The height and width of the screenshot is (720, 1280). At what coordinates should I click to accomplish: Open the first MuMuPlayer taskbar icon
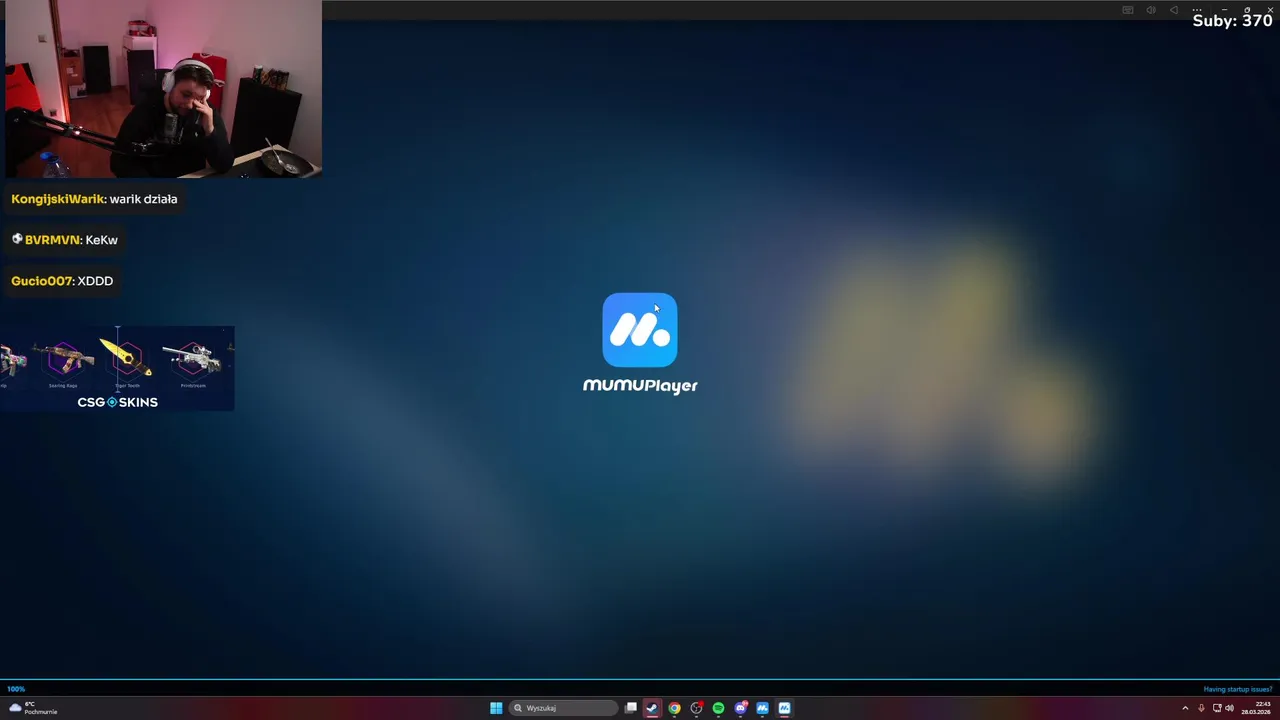[762, 708]
